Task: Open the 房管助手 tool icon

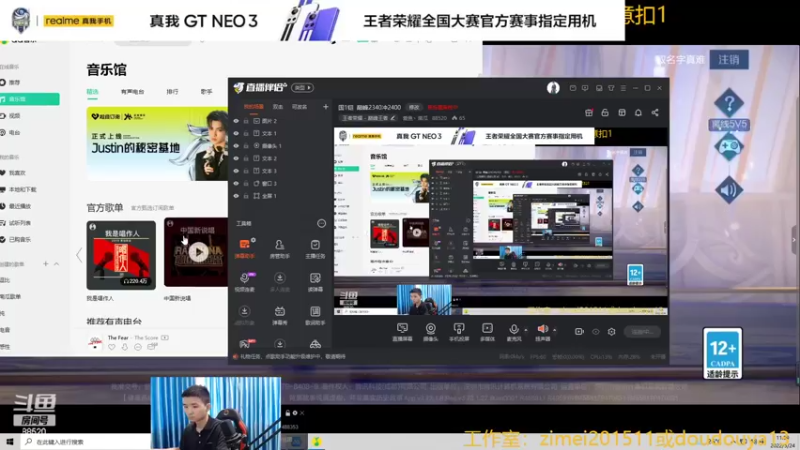Action: (x=280, y=248)
